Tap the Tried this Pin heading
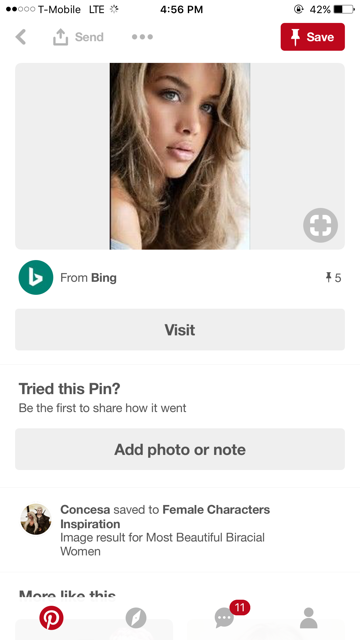Screen dimensions: 360x640 (70, 389)
